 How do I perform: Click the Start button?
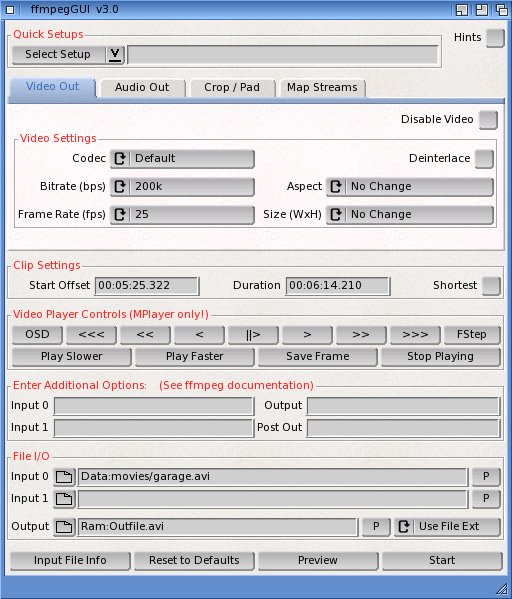click(x=442, y=561)
